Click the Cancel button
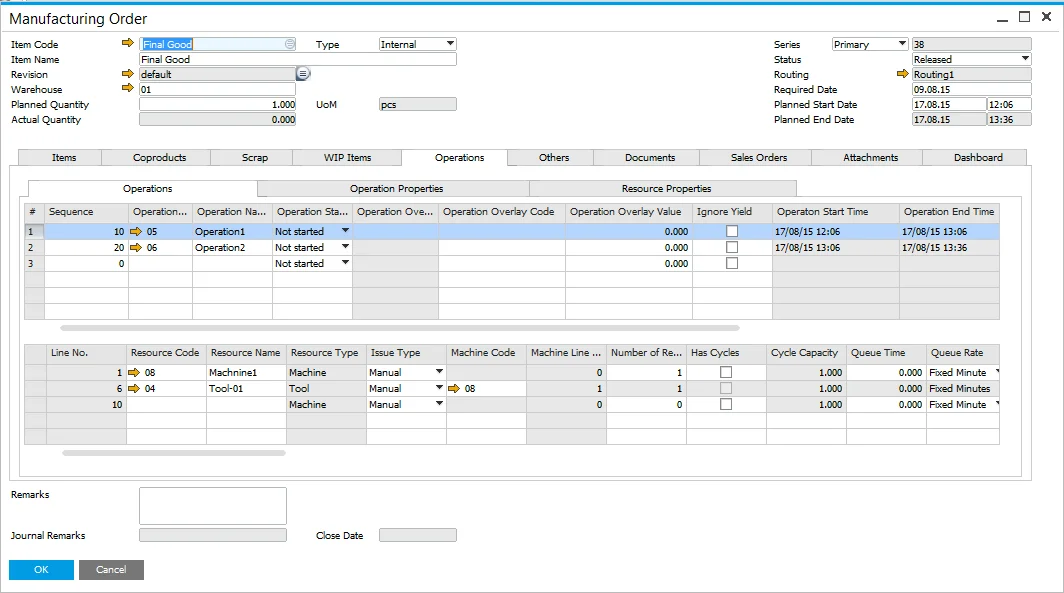The height and width of the screenshot is (593, 1064). pyautogui.click(x=111, y=569)
